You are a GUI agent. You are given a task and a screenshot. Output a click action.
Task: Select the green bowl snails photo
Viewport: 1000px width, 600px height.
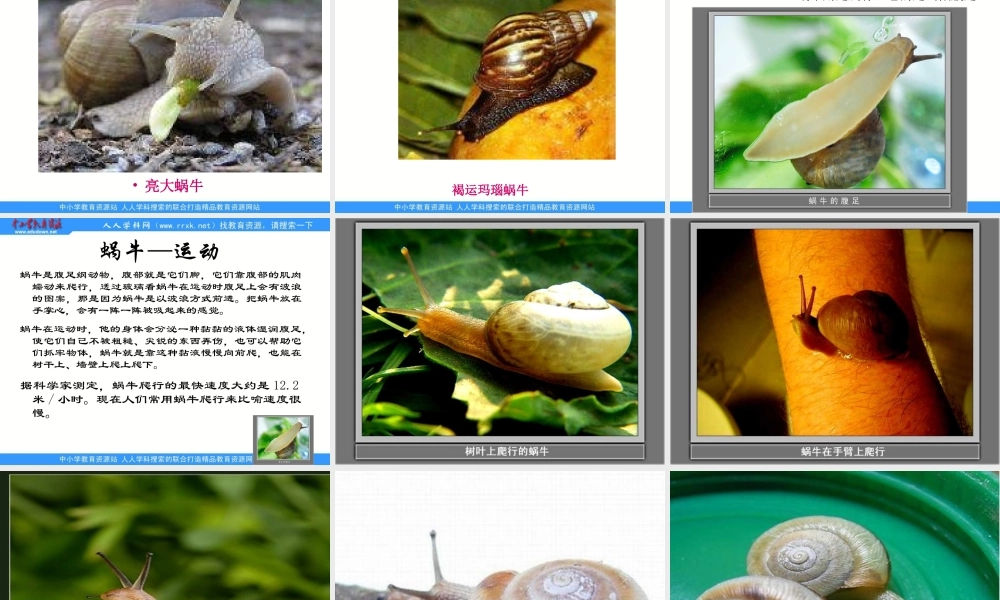tap(833, 537)
